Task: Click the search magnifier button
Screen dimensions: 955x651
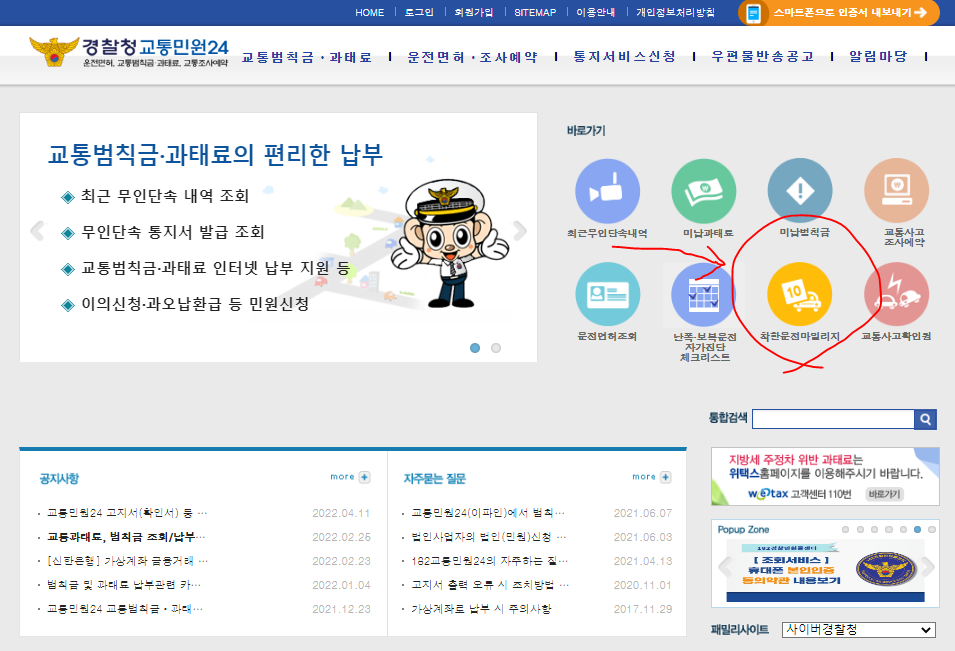Action: click(x=925, y=419)
